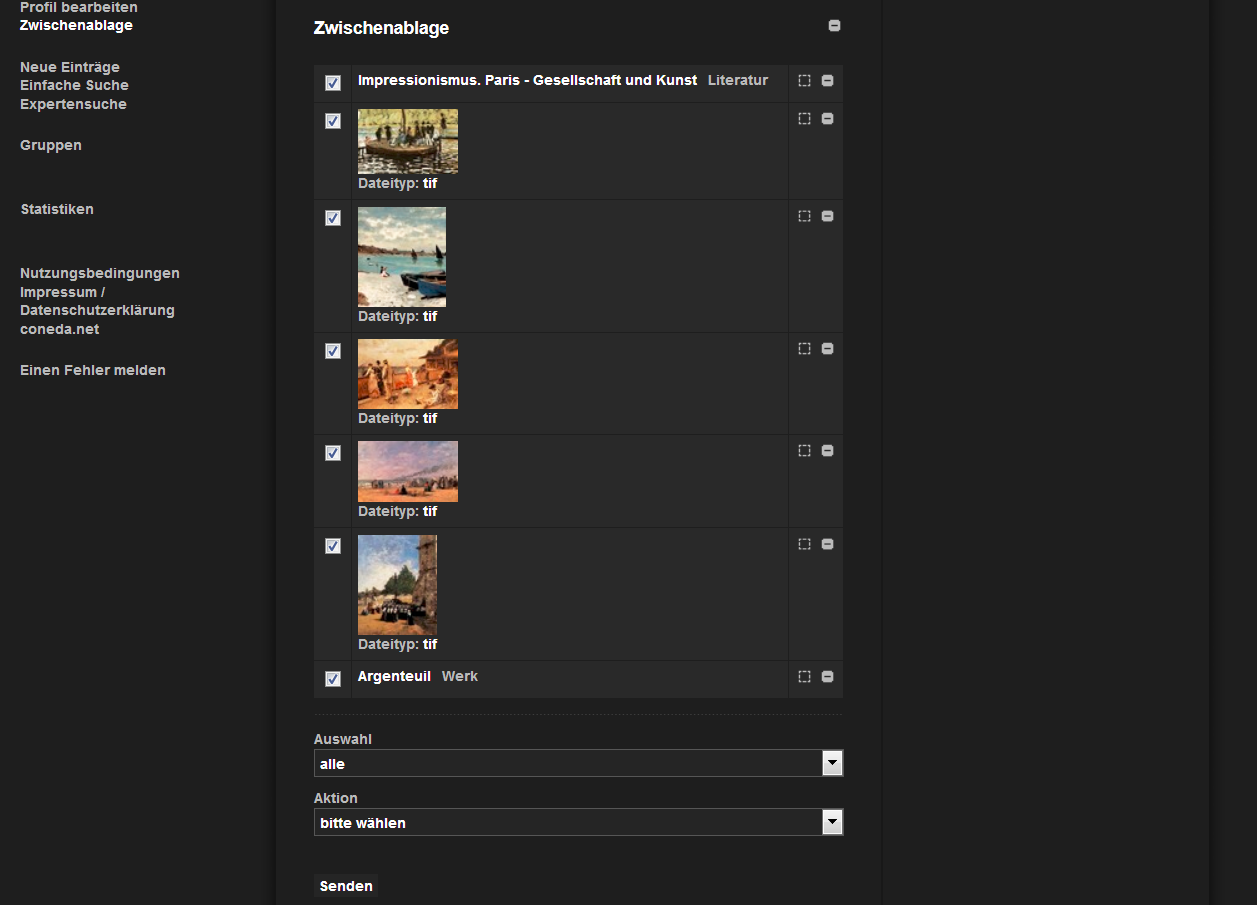The image size is (1257, 905).
Task: Remove the Argenteuil Werk entry via minus icon
Action: (x=827, y=677)
